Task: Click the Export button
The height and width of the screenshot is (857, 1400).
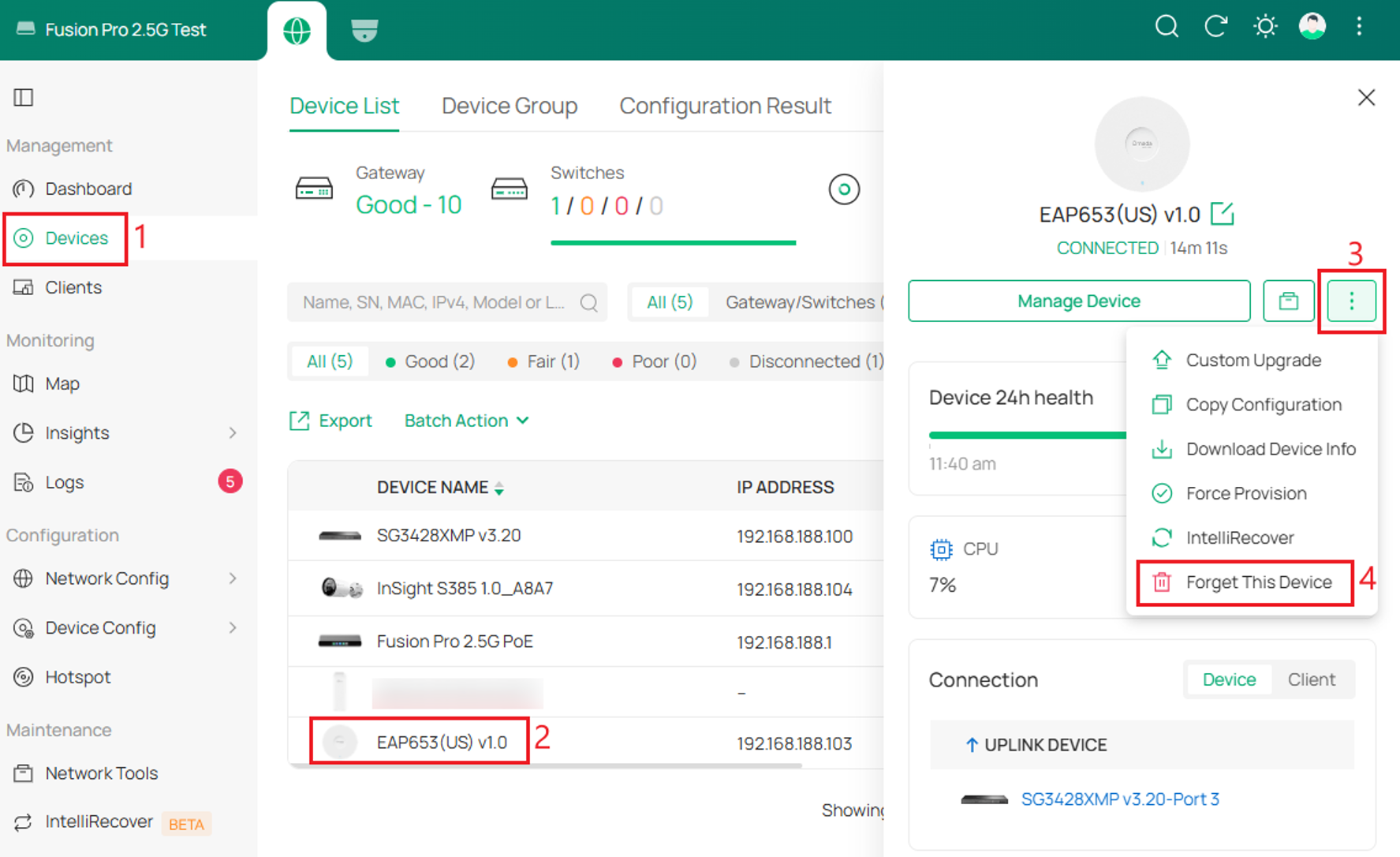Action: [330, 421]
